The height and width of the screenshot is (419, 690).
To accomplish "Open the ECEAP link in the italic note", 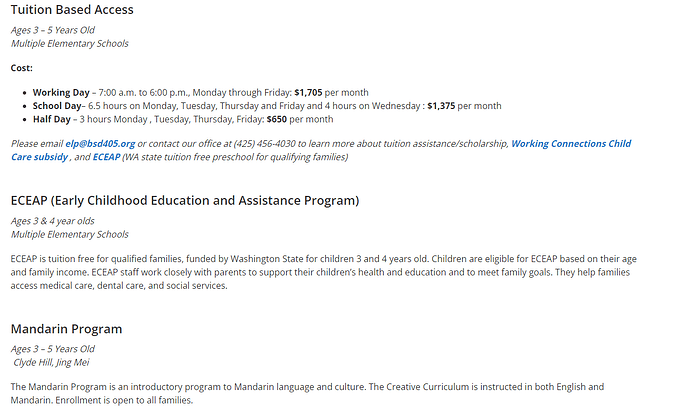I will [x=106, y=157].
